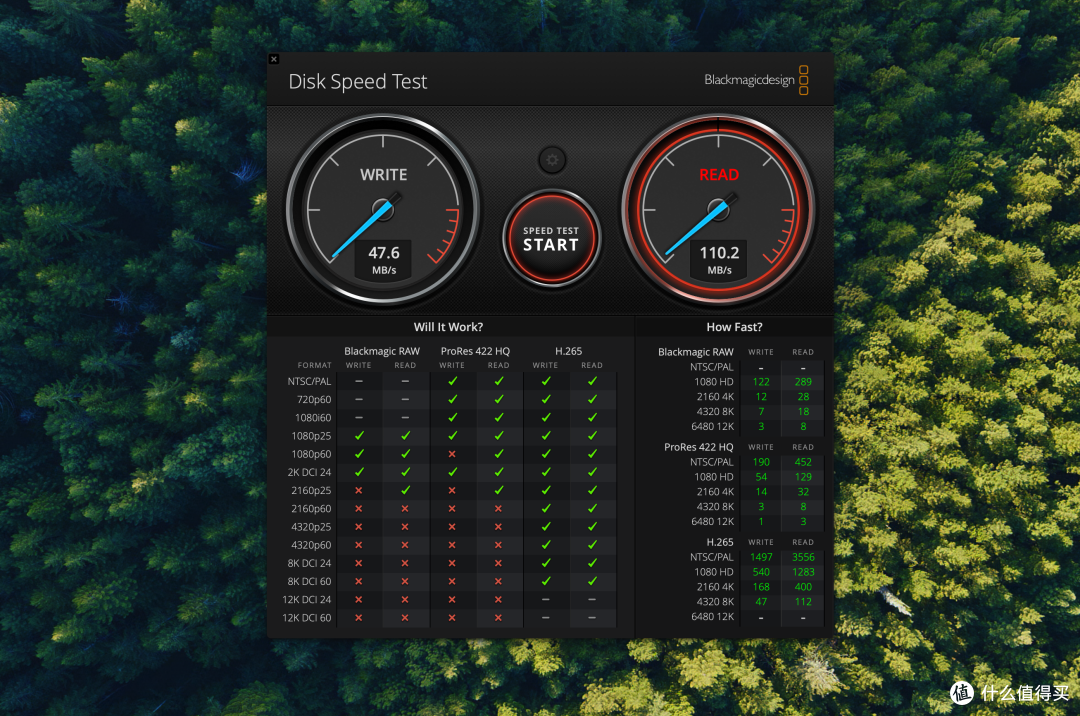Click Blackmagic RAW header in How Fast panel
The height and width of the screenshot is (716, 1080).
696,352
